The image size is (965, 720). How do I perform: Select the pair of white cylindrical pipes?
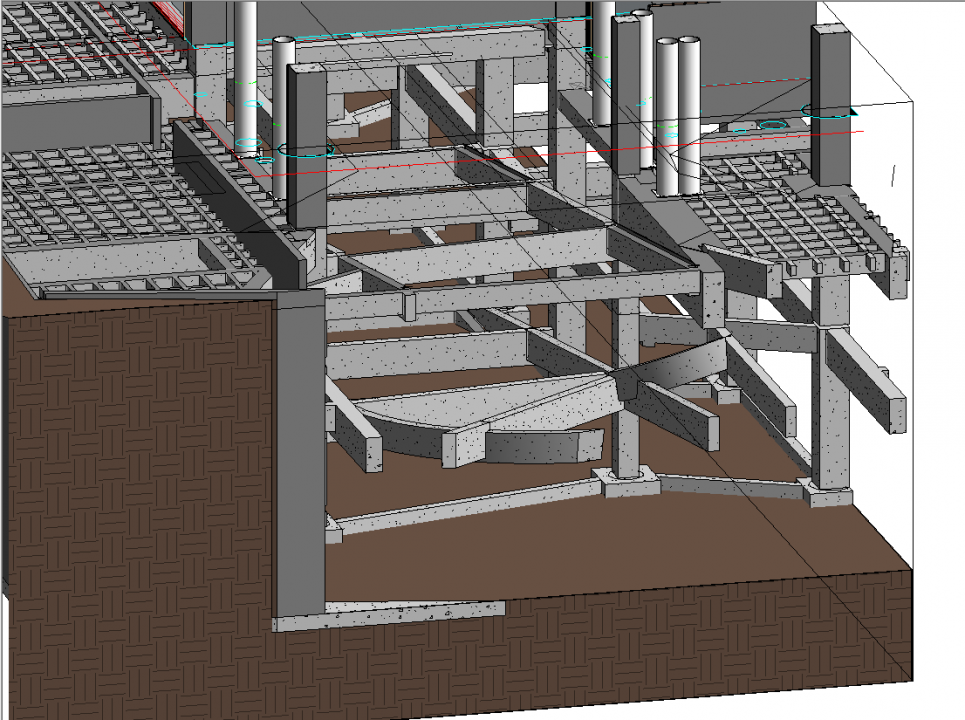677,115
